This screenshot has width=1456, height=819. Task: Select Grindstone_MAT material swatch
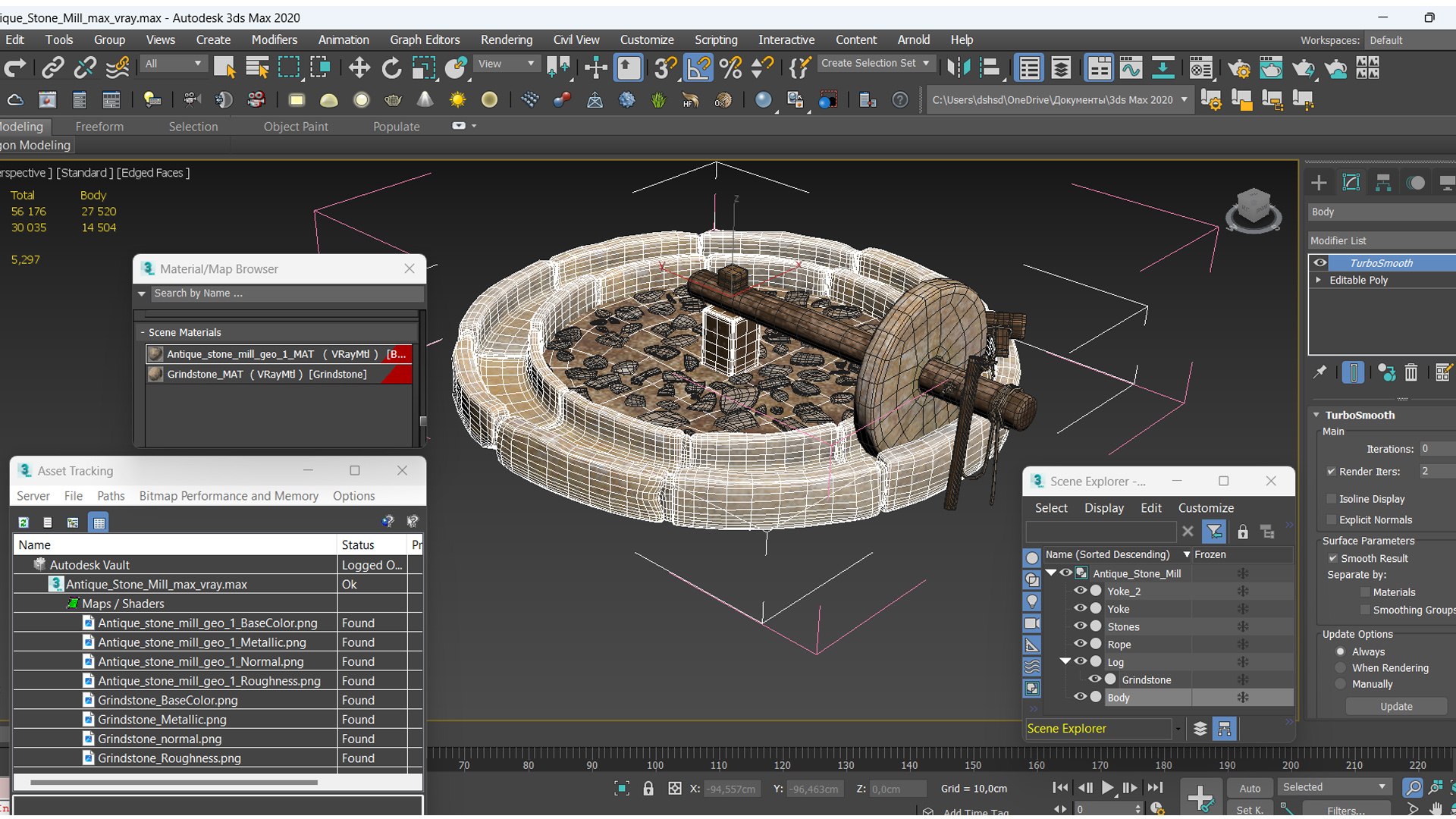155,375
